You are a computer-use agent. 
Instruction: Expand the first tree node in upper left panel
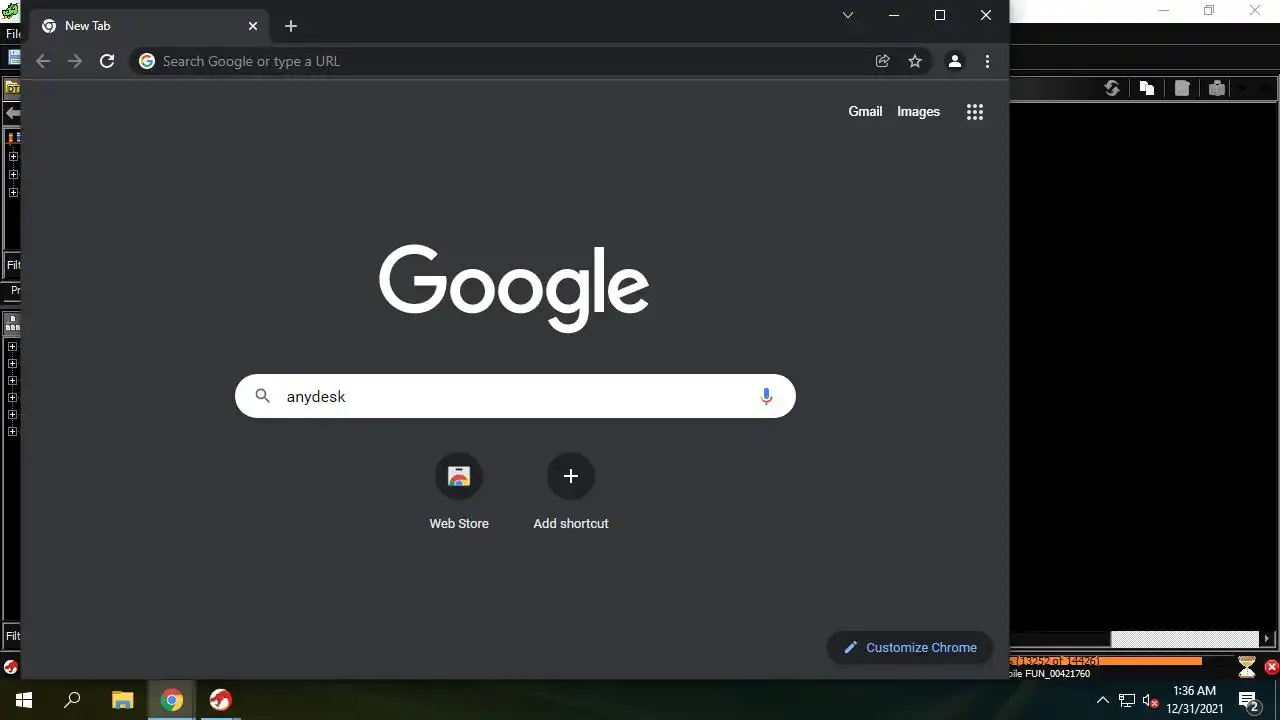13,156
